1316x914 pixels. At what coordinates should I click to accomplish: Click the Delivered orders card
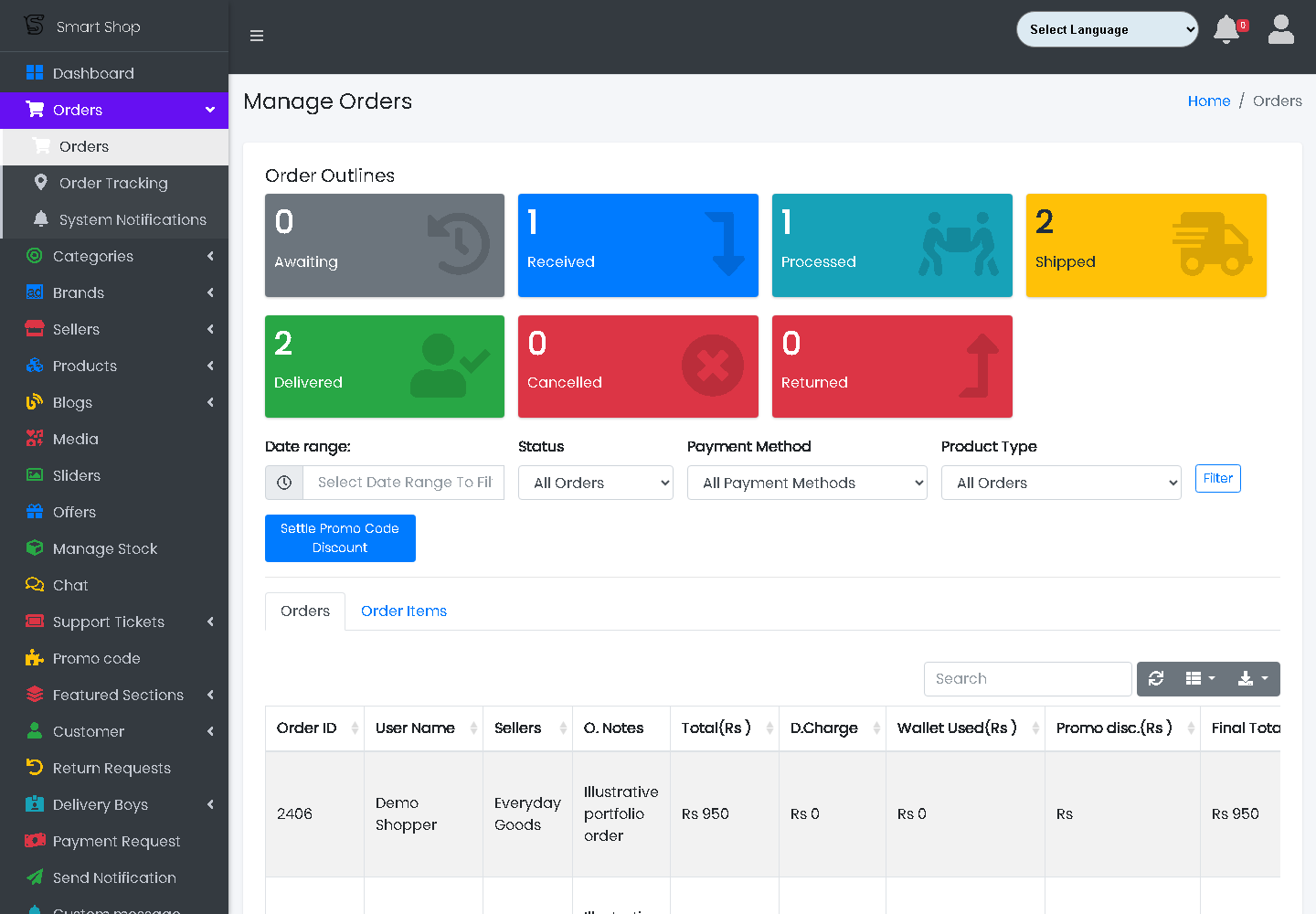(385, 367)
